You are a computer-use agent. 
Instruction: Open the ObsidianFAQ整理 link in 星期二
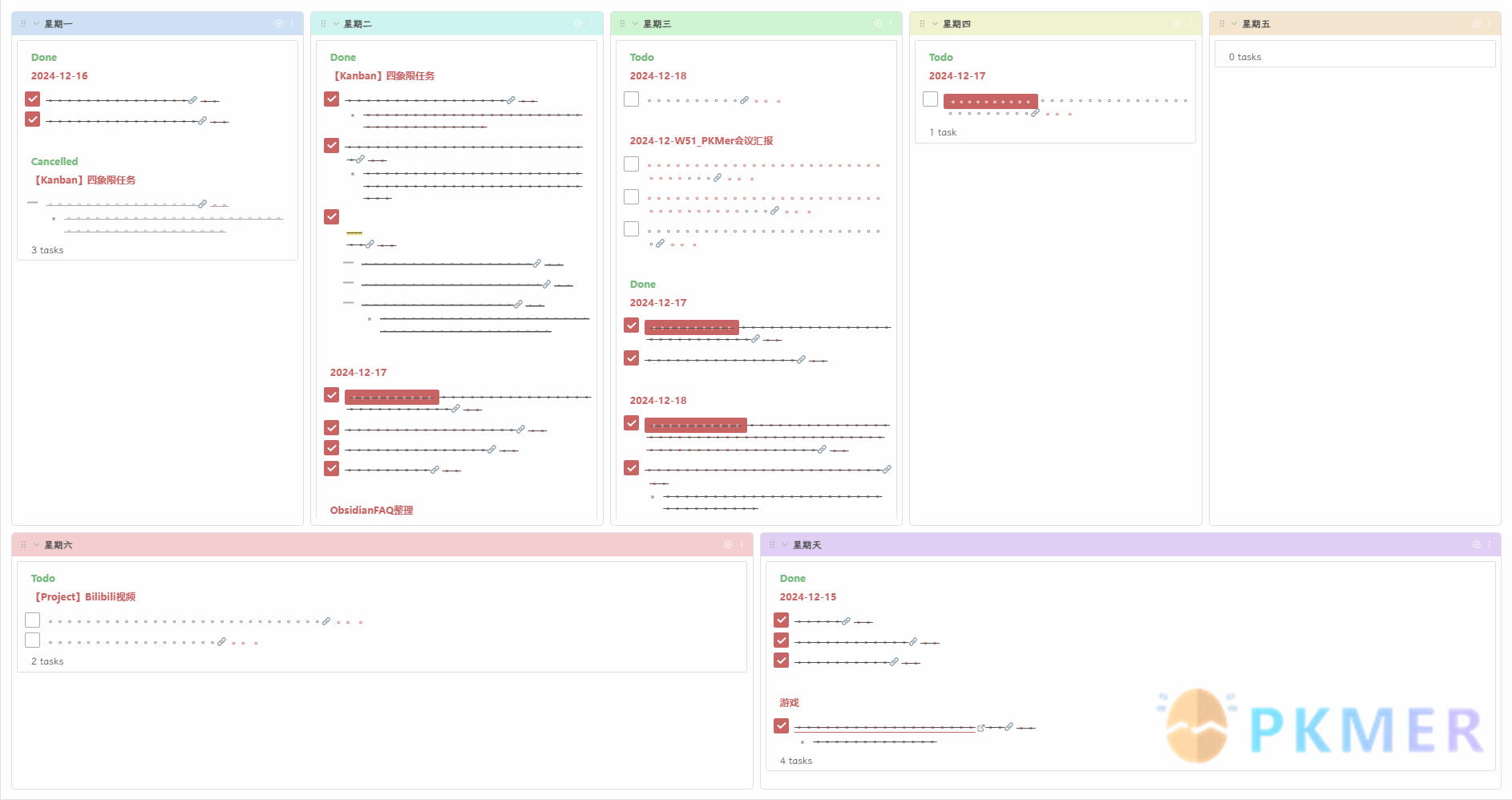371,511
